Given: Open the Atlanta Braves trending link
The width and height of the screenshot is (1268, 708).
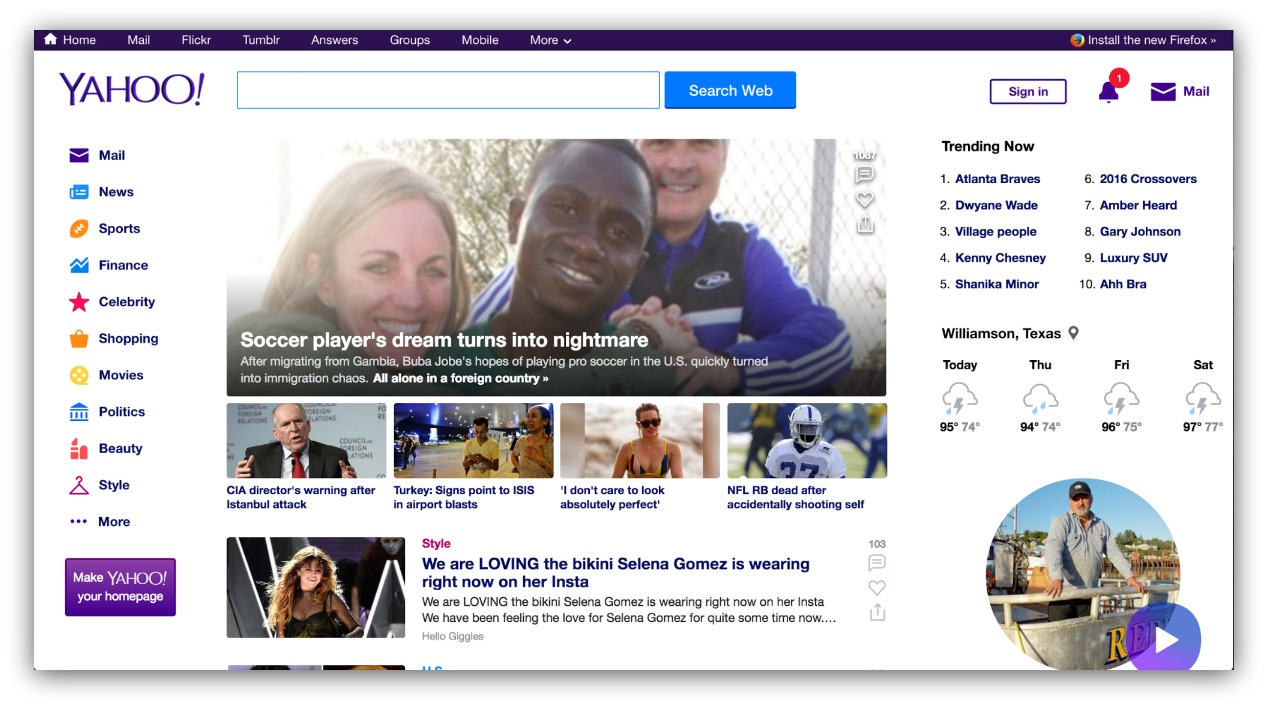Looking at the screenshot, I should [997, 179].
